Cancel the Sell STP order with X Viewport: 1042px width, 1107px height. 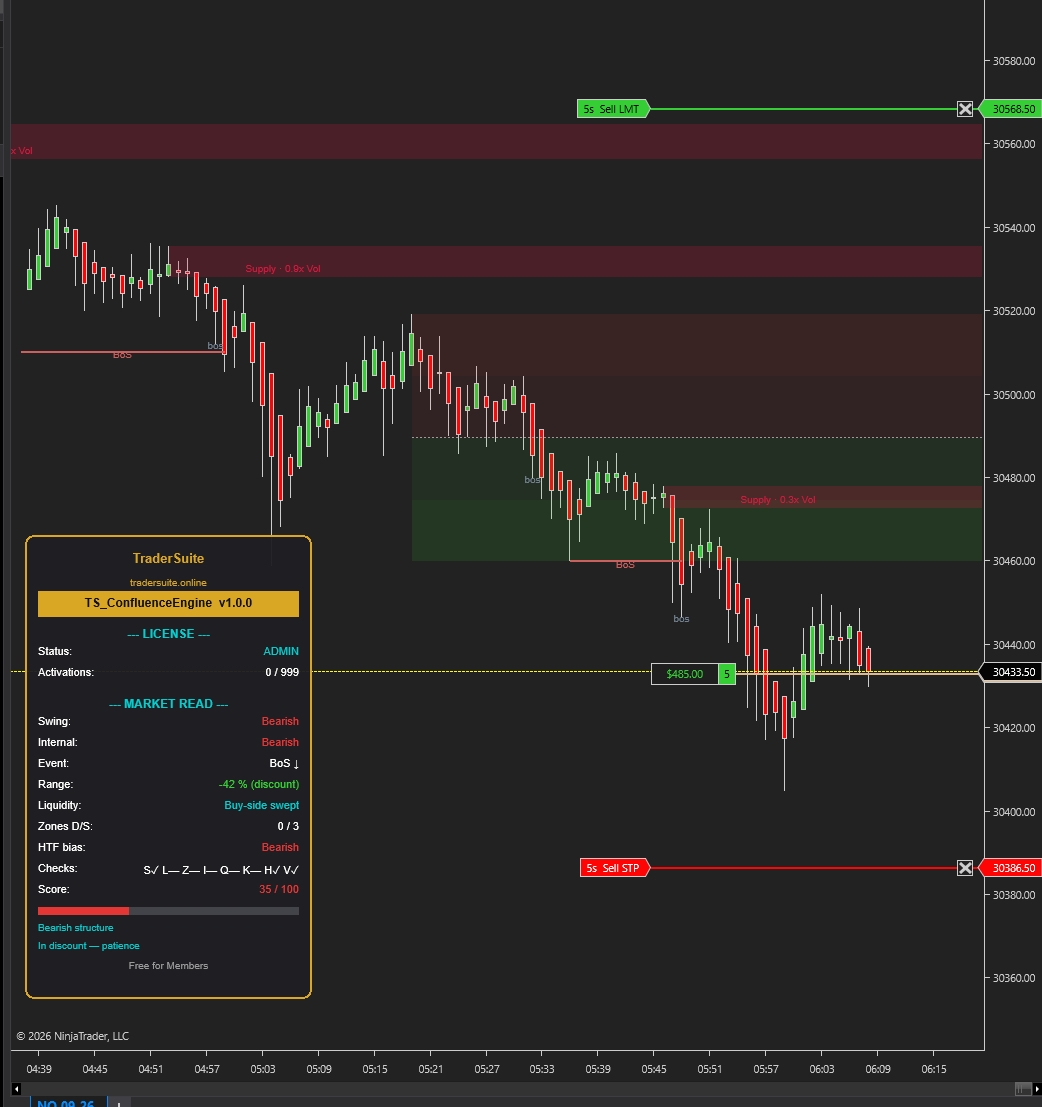click(x=964, y=868)
